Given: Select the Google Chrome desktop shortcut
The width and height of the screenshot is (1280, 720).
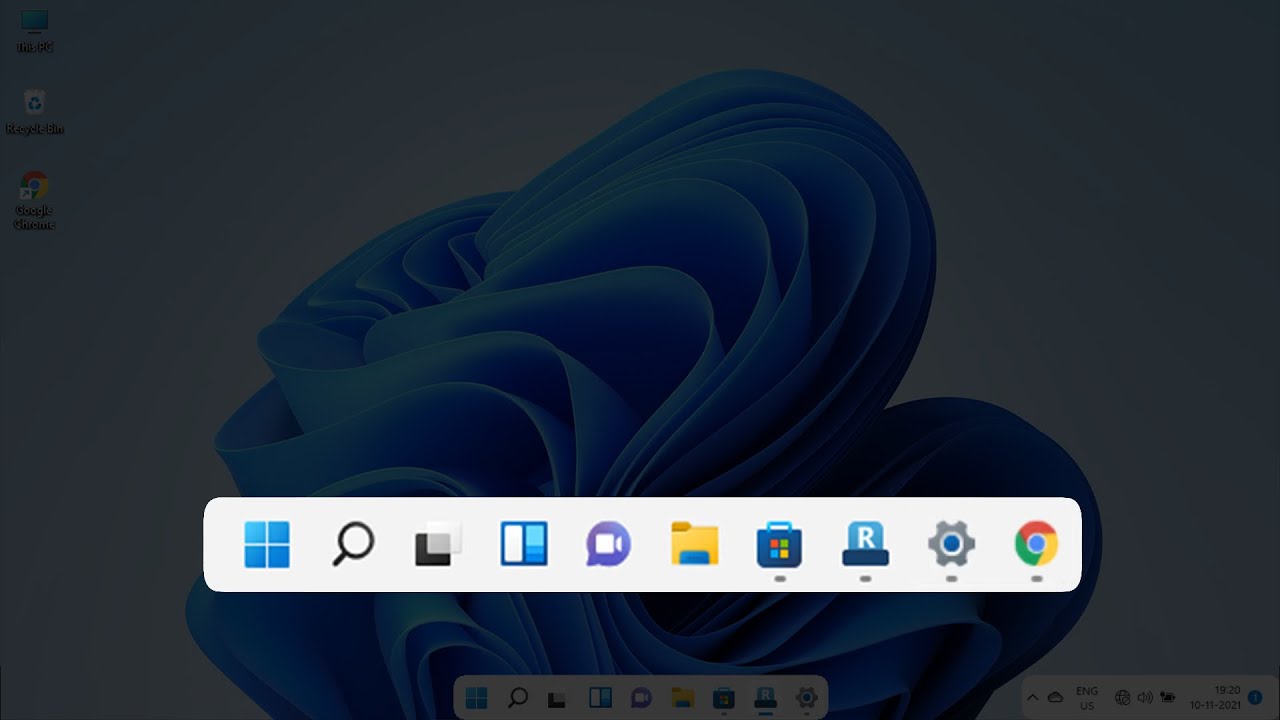Looking at the screenshot, I should pos(34,201).
